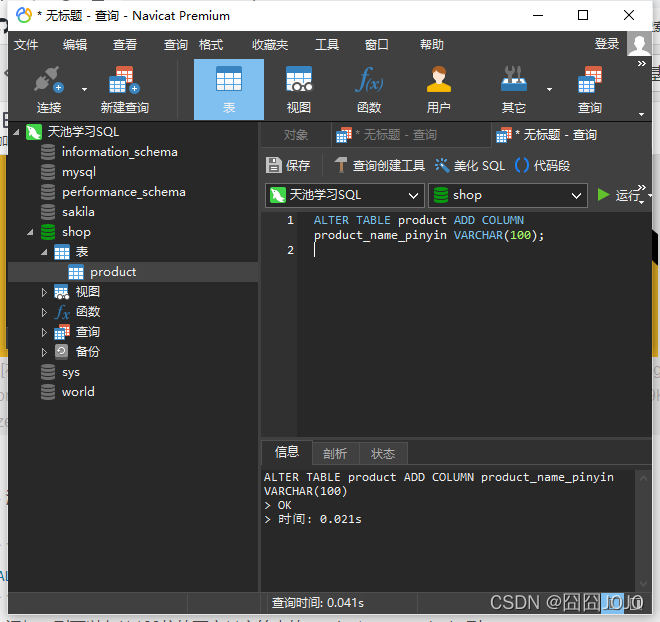Click 美化 SQL to beautify code
The height and width of the screenshot is (622, 660).
(x=470, y=165)
